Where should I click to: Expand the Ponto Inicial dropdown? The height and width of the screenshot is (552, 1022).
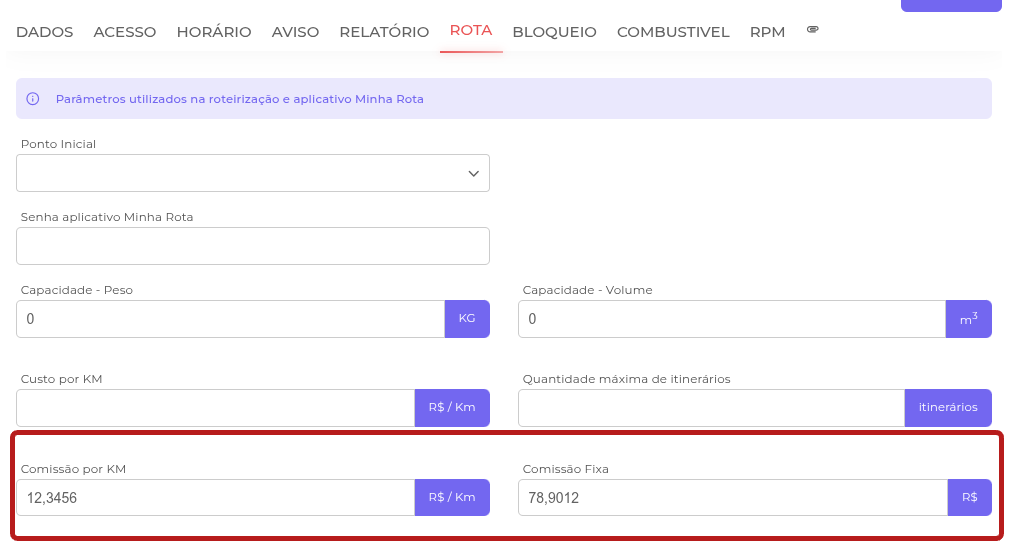(253, 173)
